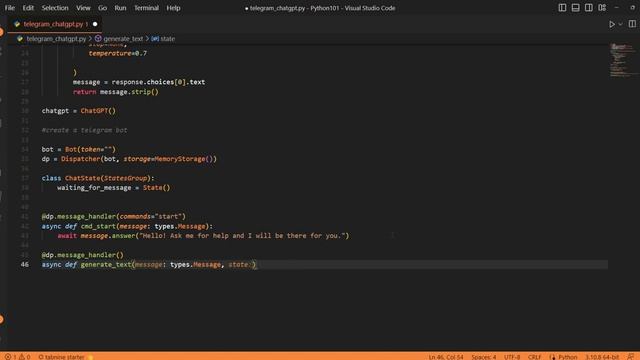Click 'return message.strip()' line
The height and width of the screenshot is (360, 640).
click(116, 92)
